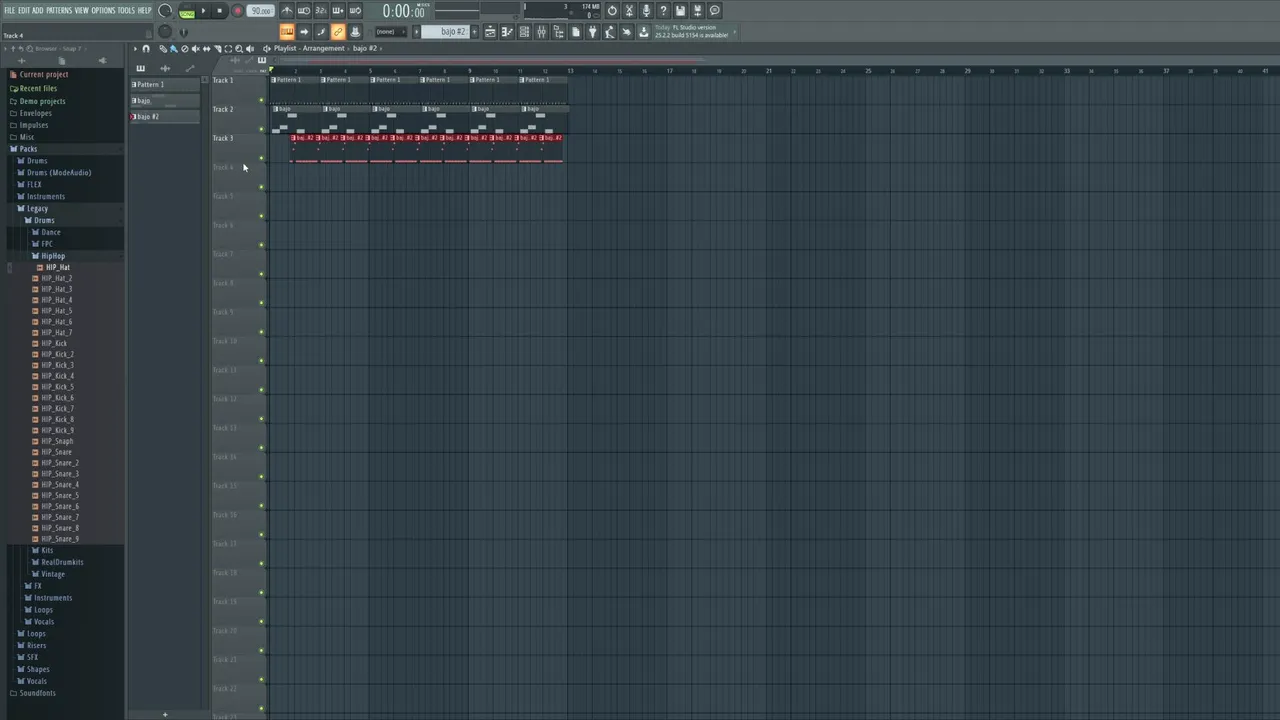Expand the Envelopes folder
The width and height of the screenshot is (1280, 720).
[x=35, y=113]
